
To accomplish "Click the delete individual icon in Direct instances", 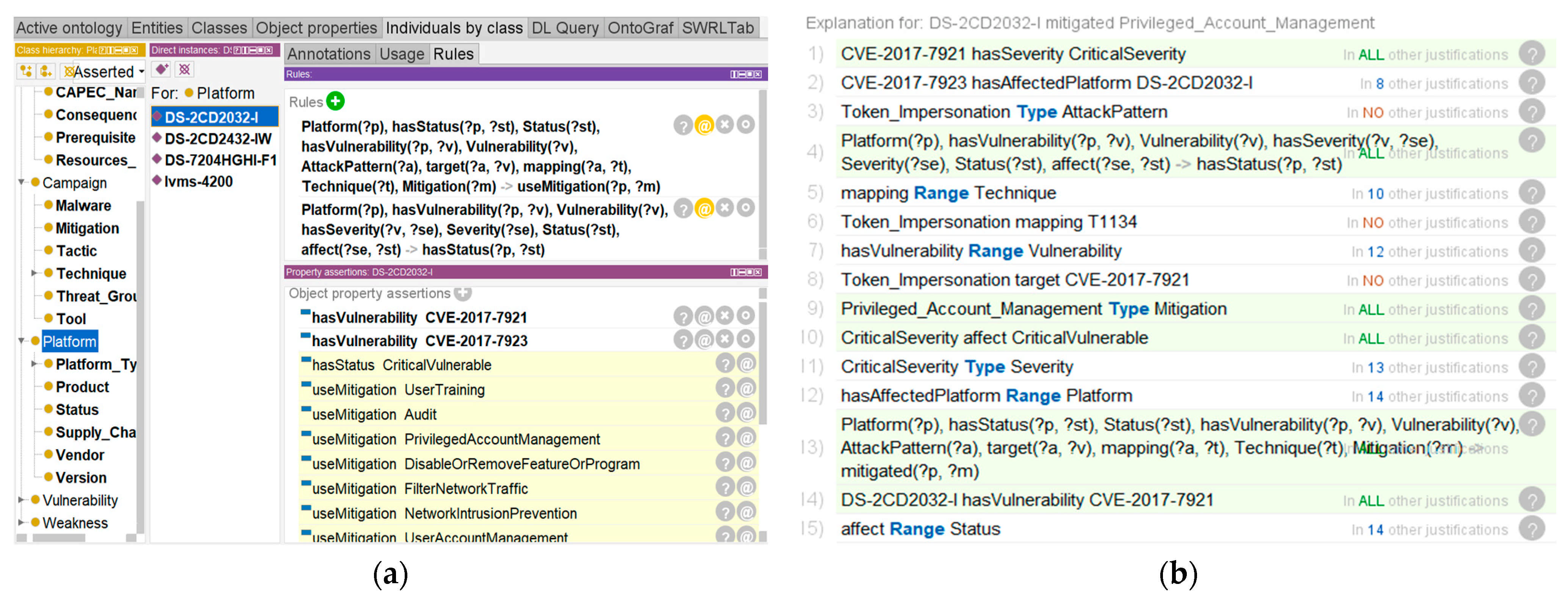I will click(x=184, y=69).
